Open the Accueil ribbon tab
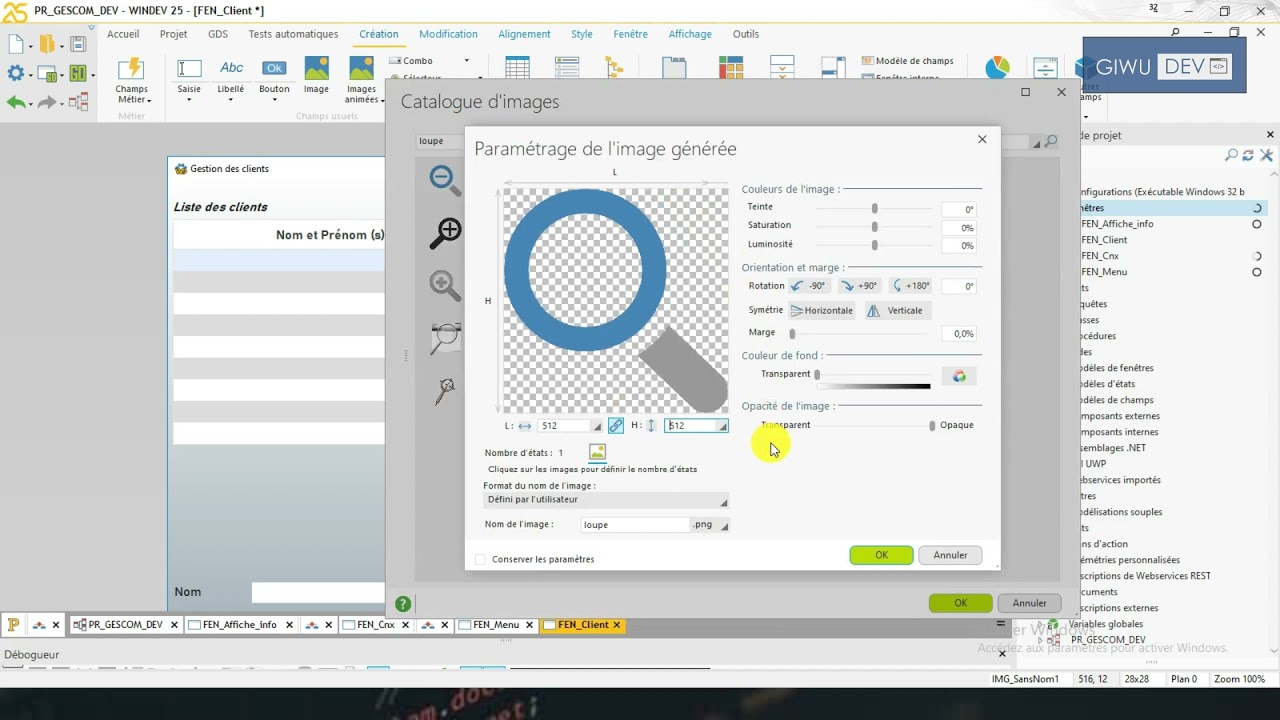 click(x=123, y=34)
